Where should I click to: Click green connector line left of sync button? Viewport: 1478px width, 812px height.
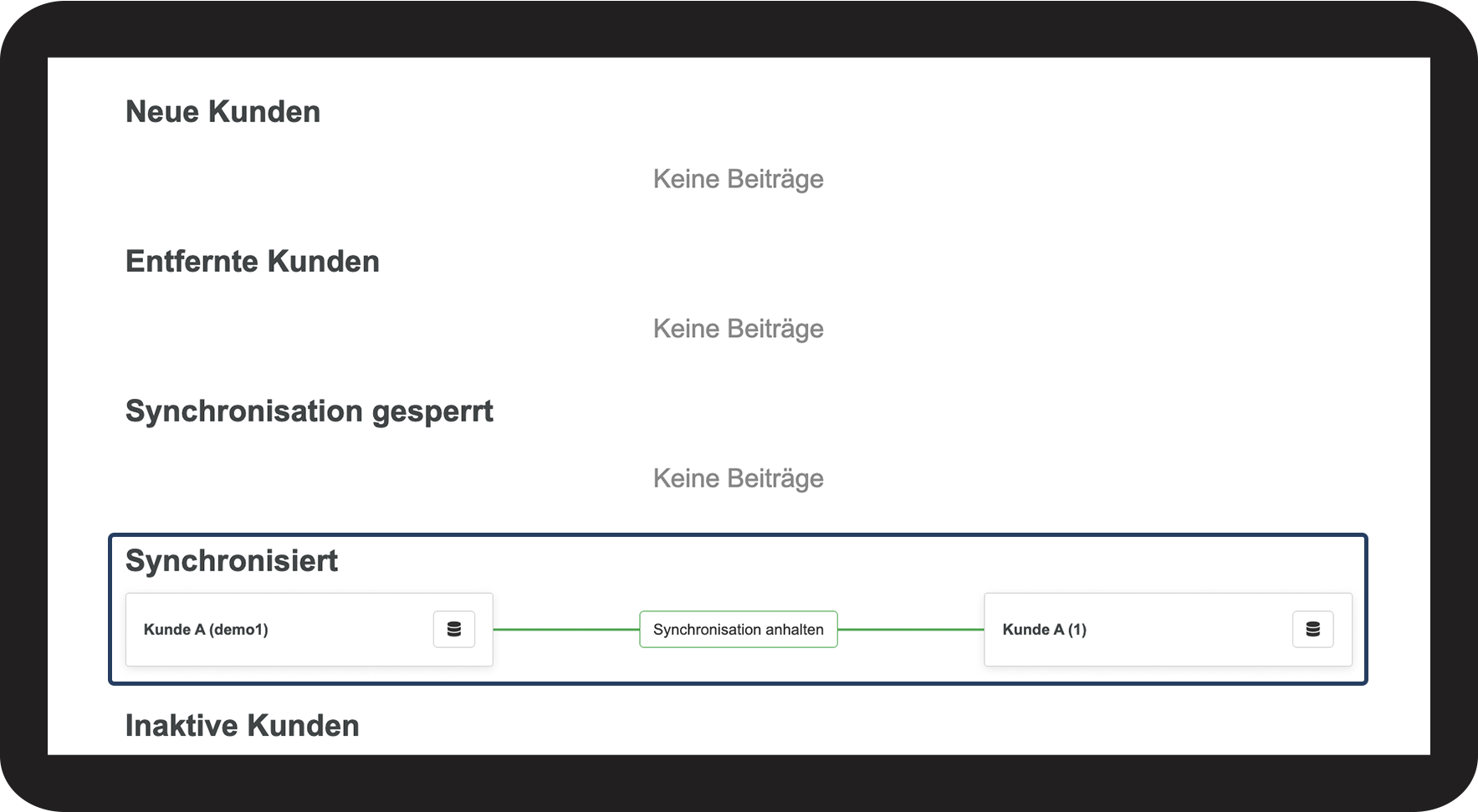pos(565,630)
